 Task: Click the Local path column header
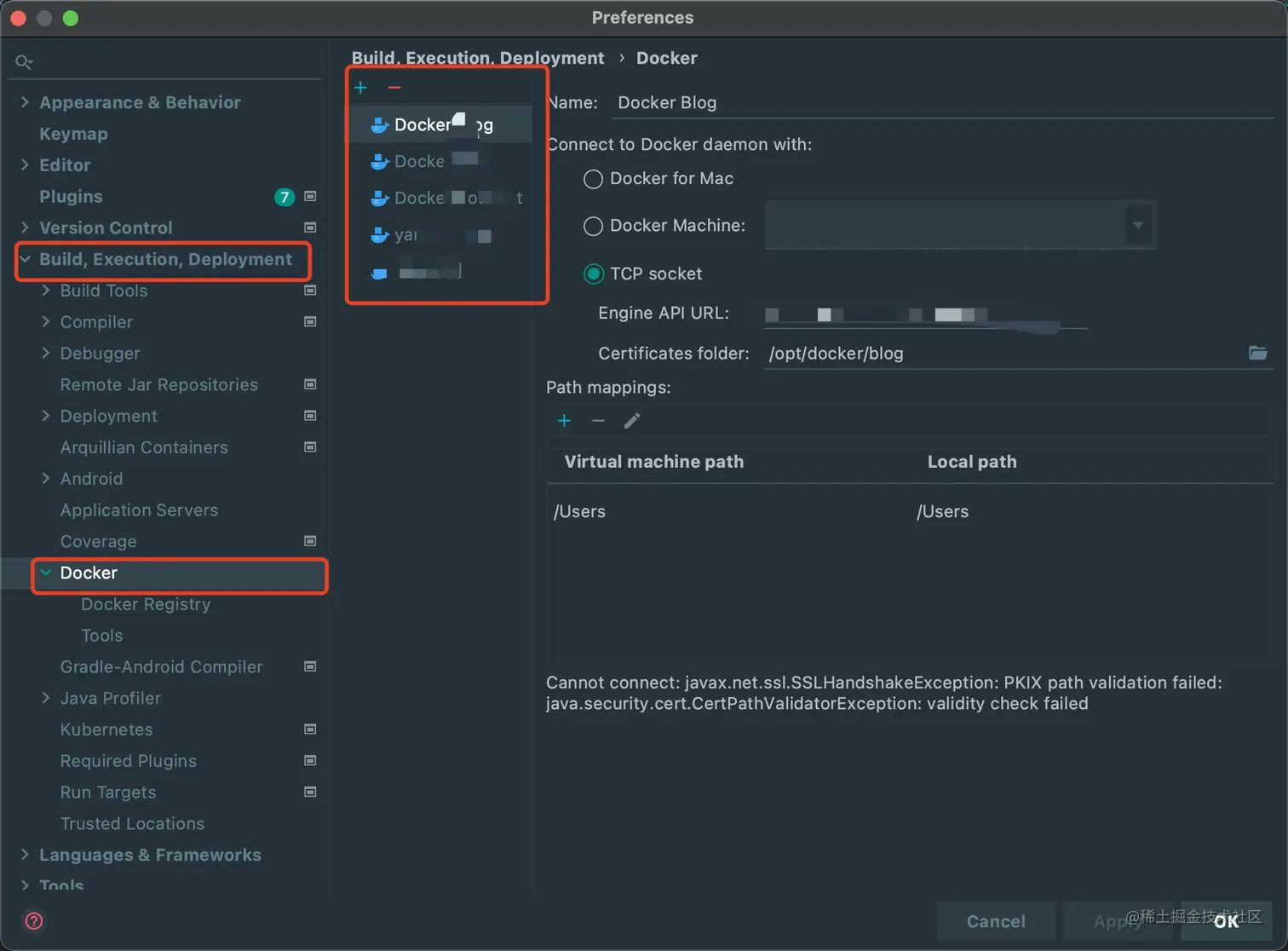972,462
